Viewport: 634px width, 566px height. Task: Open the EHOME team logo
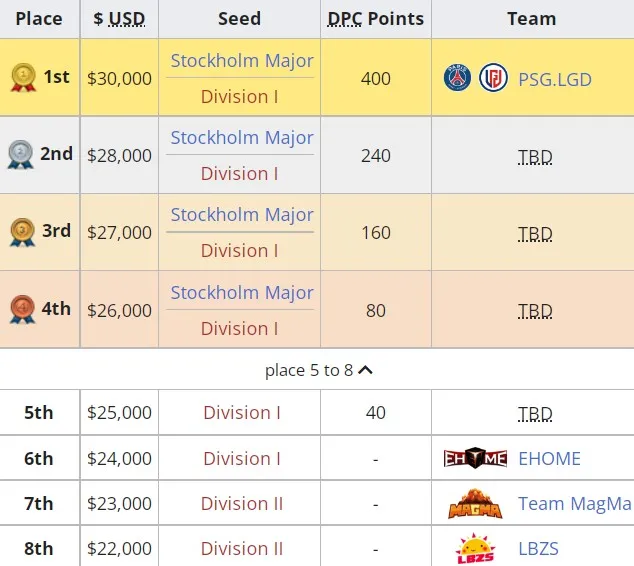[475, 458]
